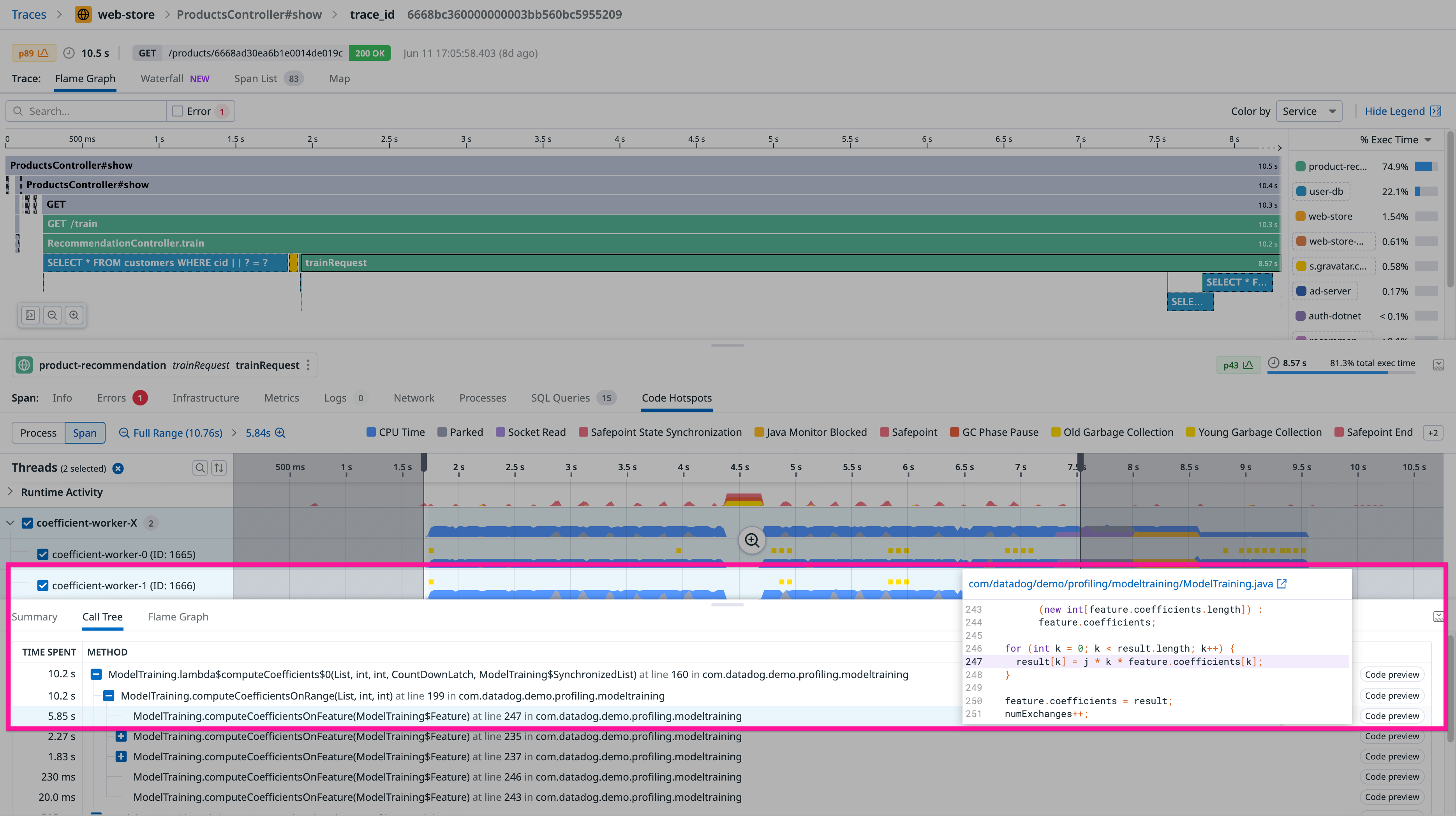1456x816 pixels.
Task: Switch to the Waterfall tab
Action: (162, 79)
